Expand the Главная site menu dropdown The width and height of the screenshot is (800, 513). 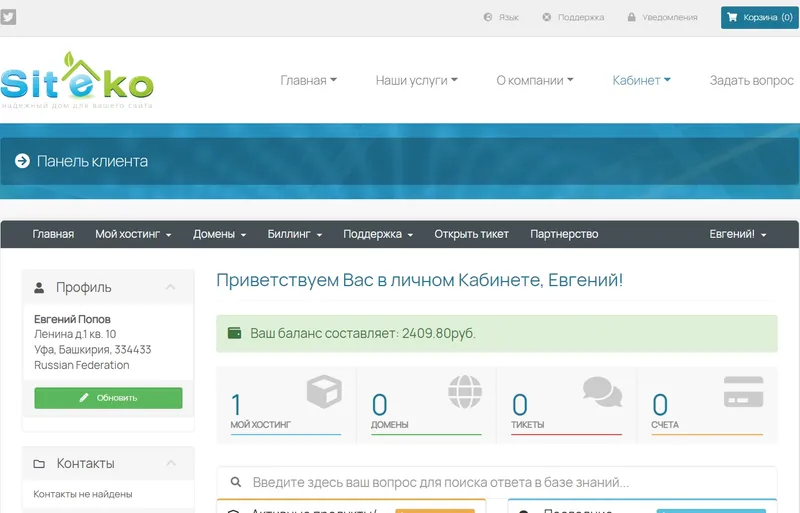click(309, 80)
